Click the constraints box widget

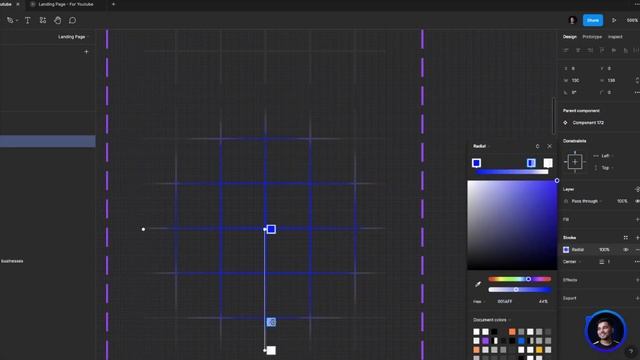pyautogui.click(x=575, y=162)
